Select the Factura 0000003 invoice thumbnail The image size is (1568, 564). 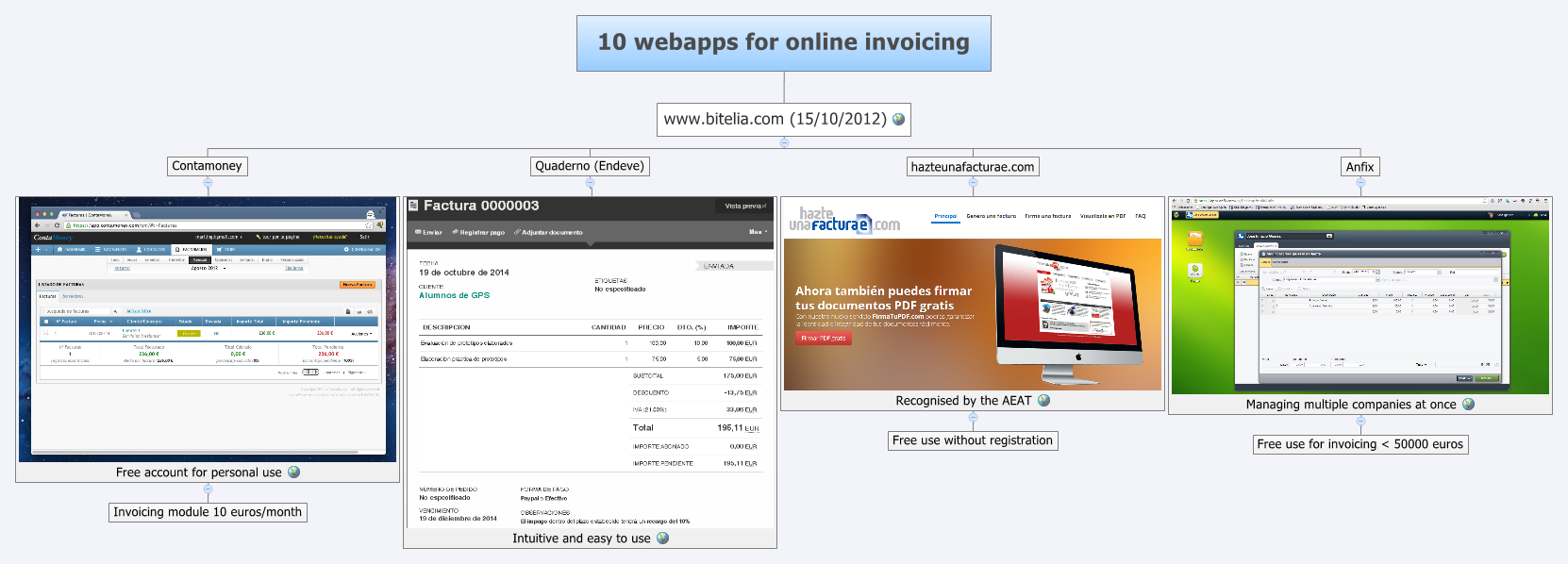pos(590,362)
